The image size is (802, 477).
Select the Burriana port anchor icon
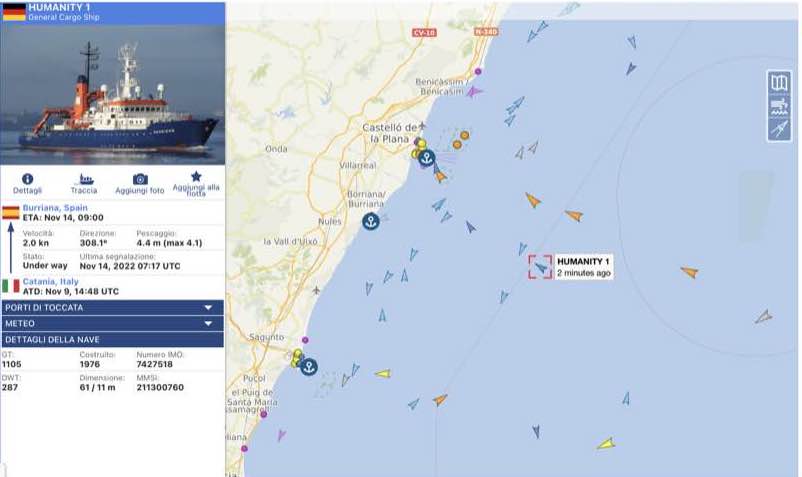click(371, 221)
